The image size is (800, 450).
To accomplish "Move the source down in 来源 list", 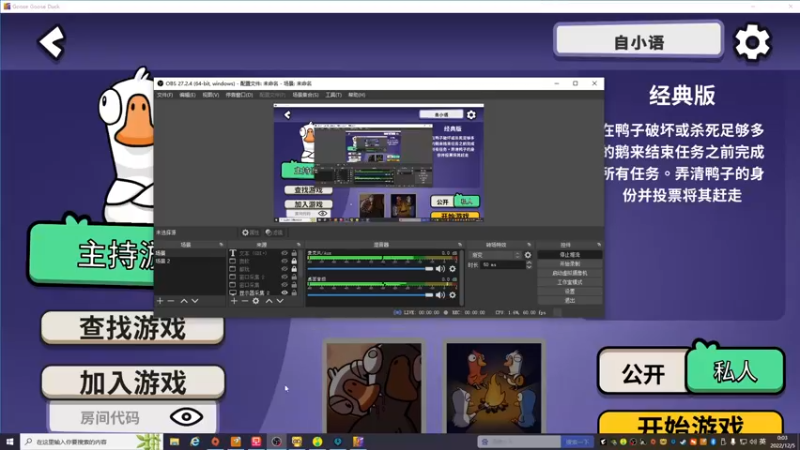I will [280, 301].
